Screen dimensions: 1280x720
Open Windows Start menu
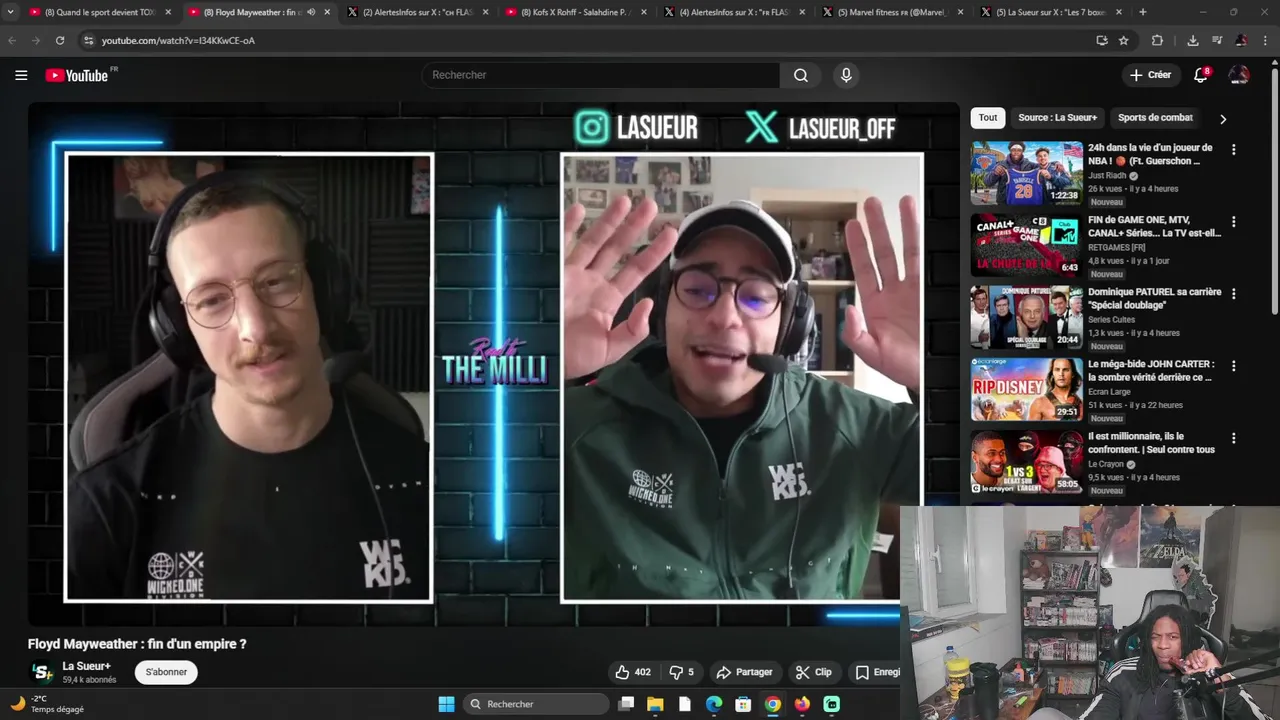coord(446,704)
